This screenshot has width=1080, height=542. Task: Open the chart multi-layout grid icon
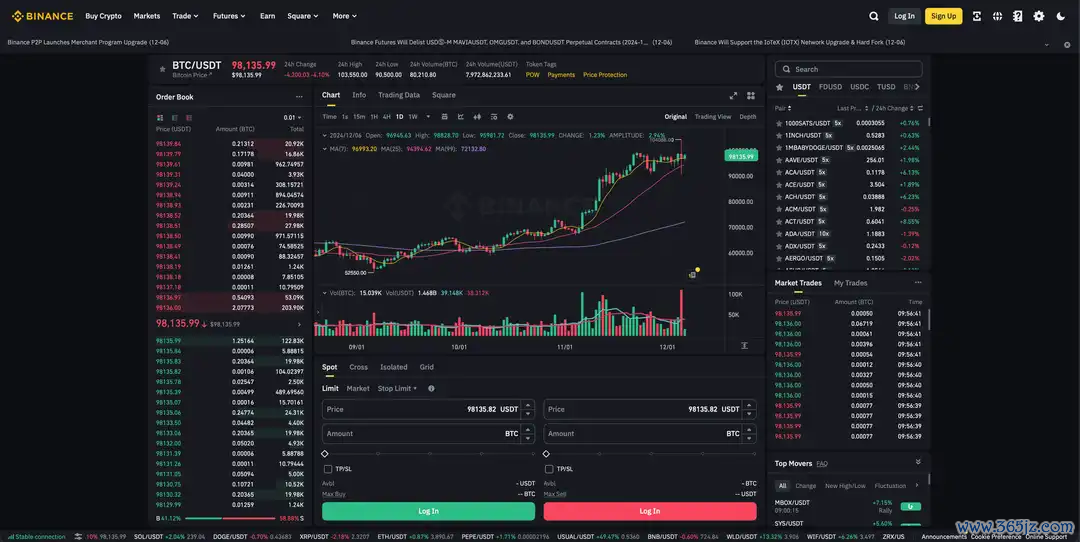coord(751,96)
